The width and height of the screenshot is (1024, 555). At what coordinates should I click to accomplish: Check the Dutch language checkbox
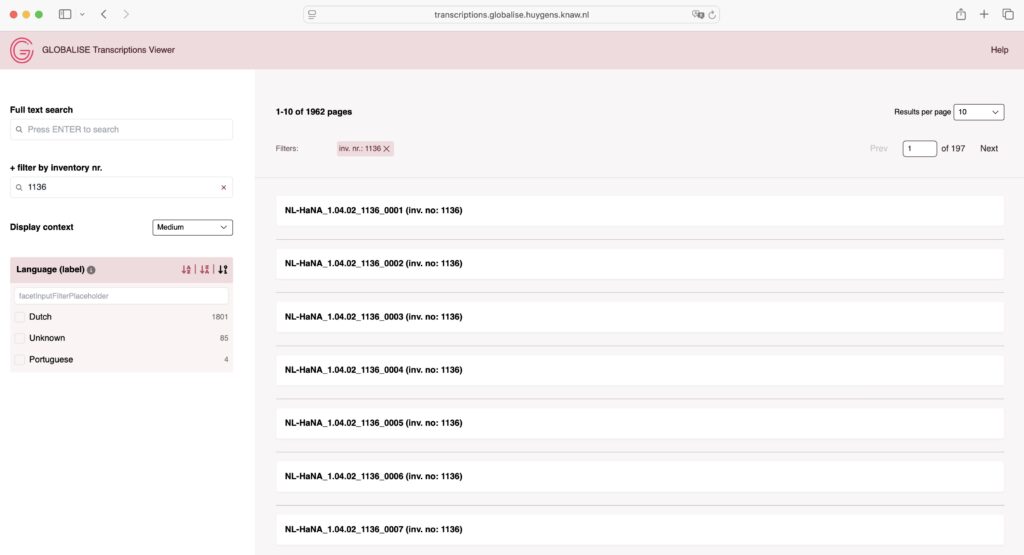pyautogui.click(x=20, y=317)
